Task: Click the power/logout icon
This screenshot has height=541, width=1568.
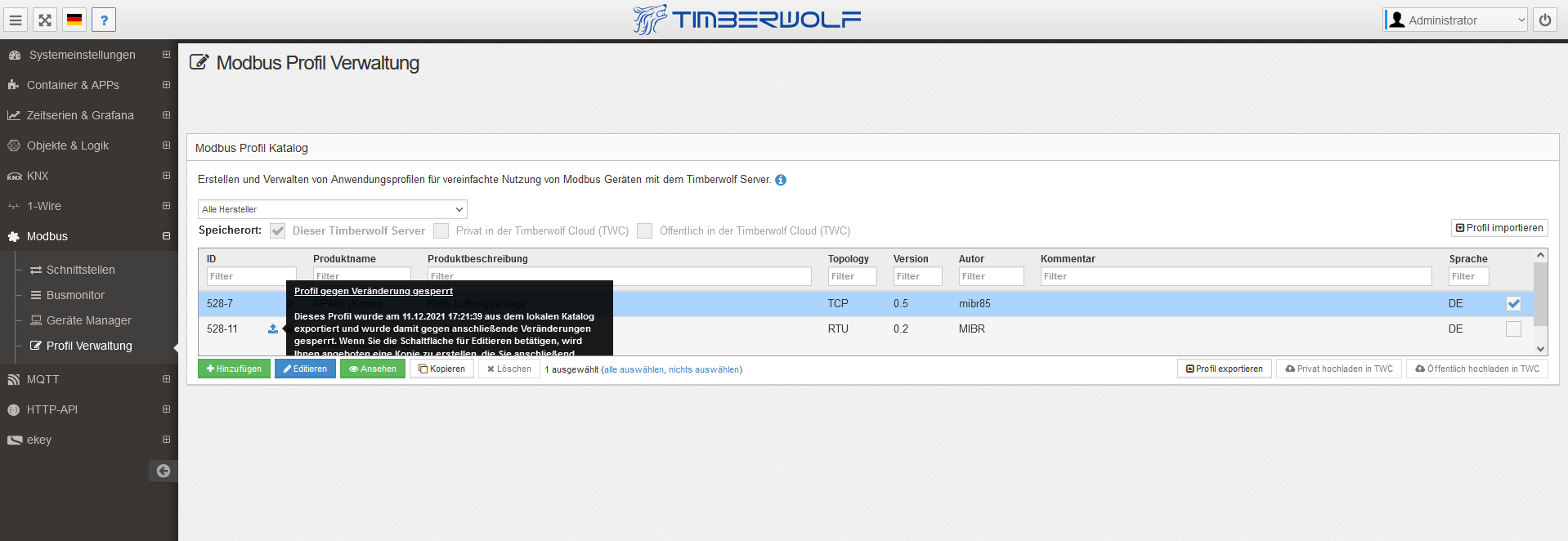Action: pos(1545,20)
